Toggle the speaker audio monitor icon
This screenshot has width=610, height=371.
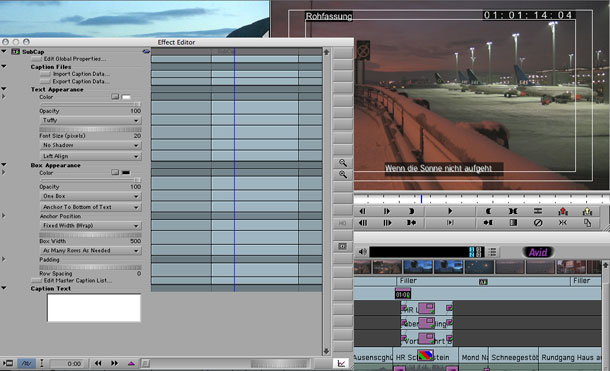(362, 252)
